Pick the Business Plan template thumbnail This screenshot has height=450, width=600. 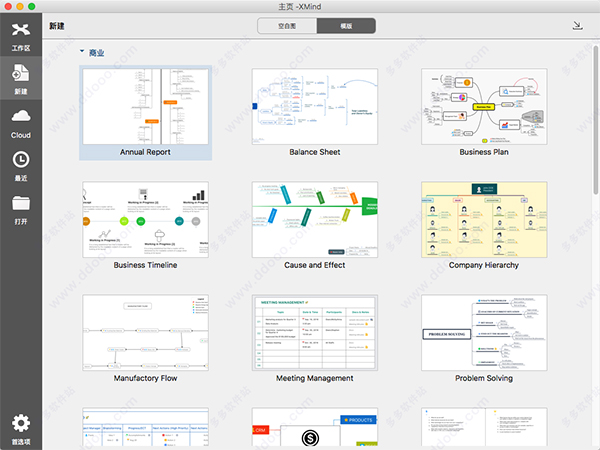pos(484,106)
